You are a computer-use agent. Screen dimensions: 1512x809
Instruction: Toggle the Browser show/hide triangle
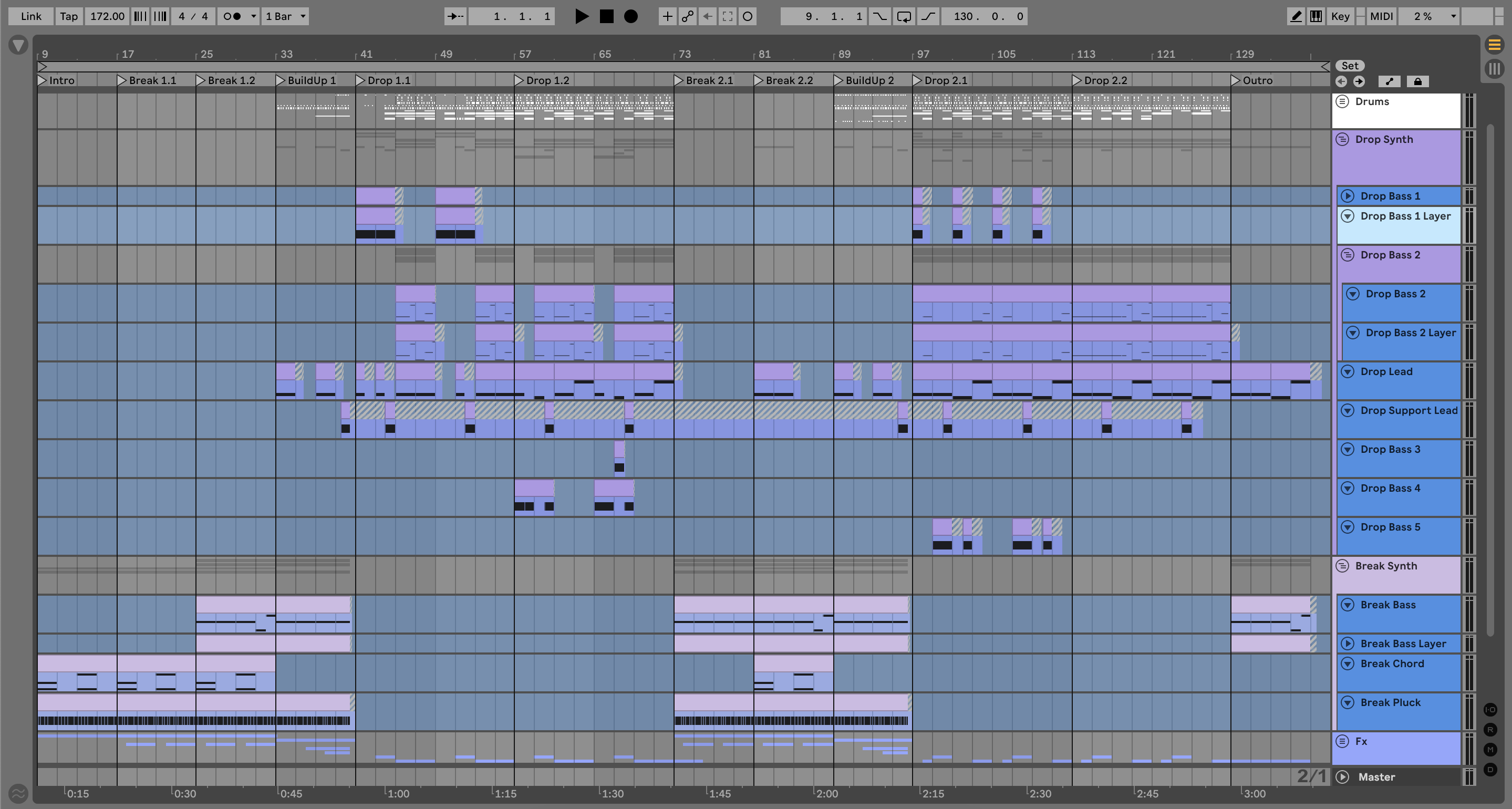(18, 45)
